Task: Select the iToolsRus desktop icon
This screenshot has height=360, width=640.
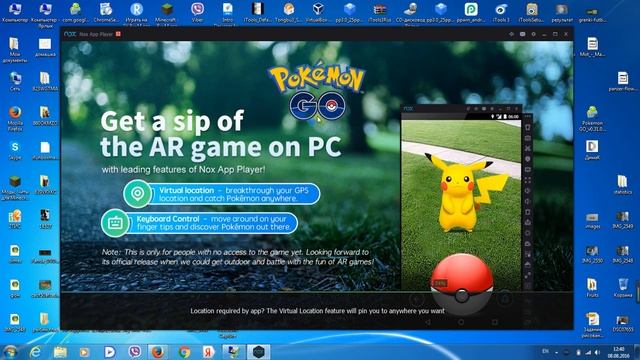Action: [380, 12]
